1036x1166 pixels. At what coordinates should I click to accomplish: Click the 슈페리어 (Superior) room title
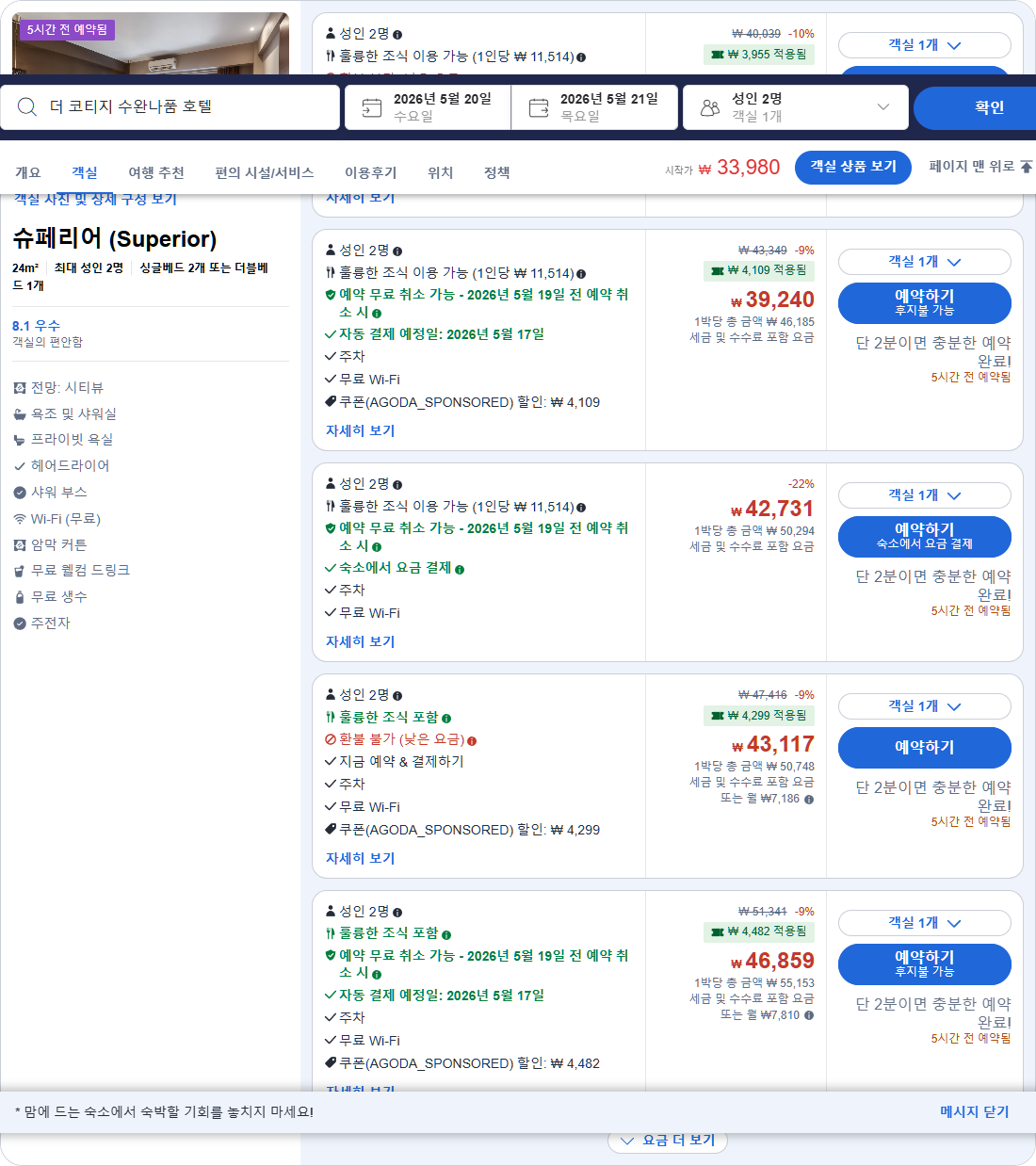pos(115,238)
